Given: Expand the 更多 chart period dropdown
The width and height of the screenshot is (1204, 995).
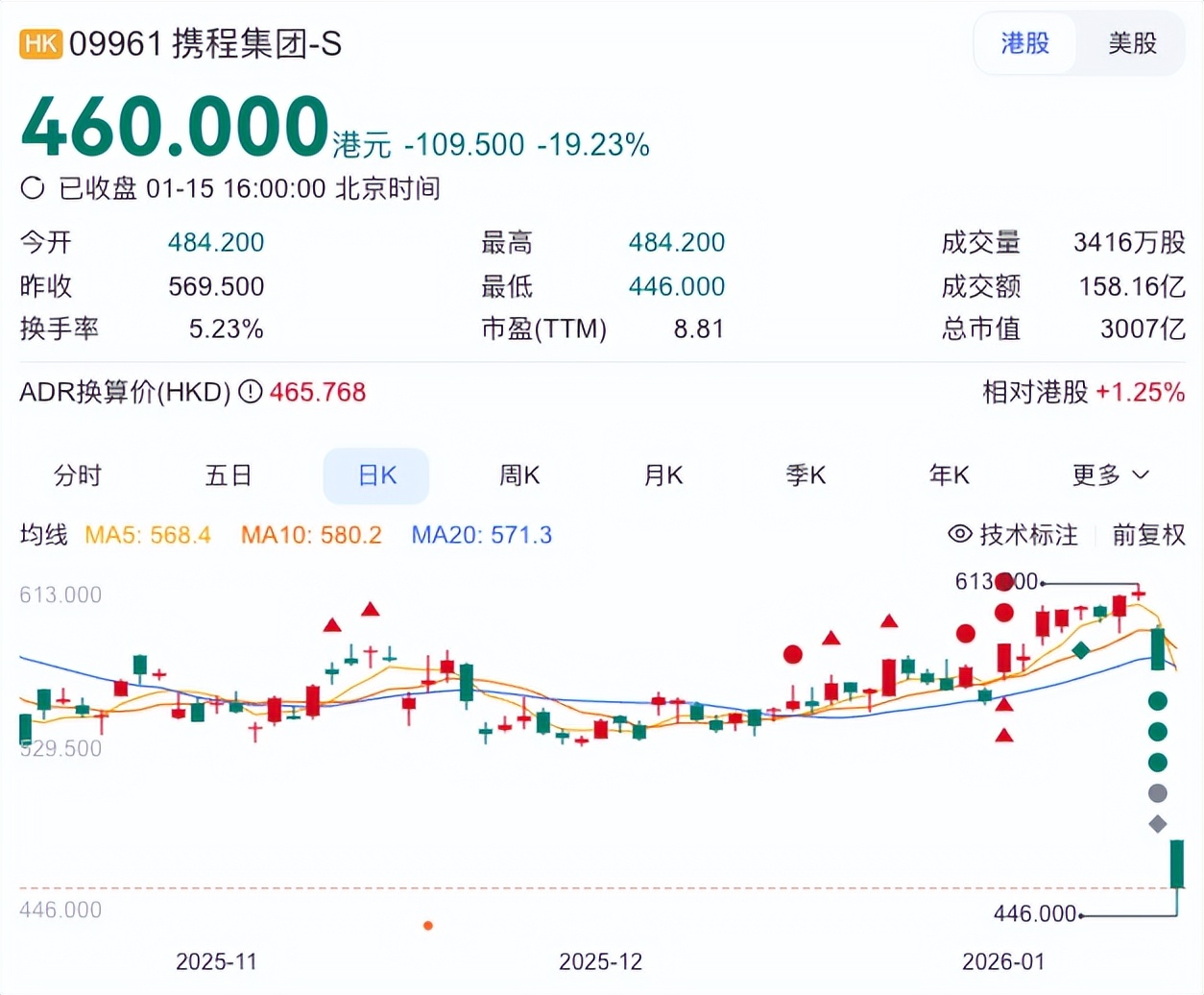Looking at the screenshot, I should click(x=1110, y=475).
